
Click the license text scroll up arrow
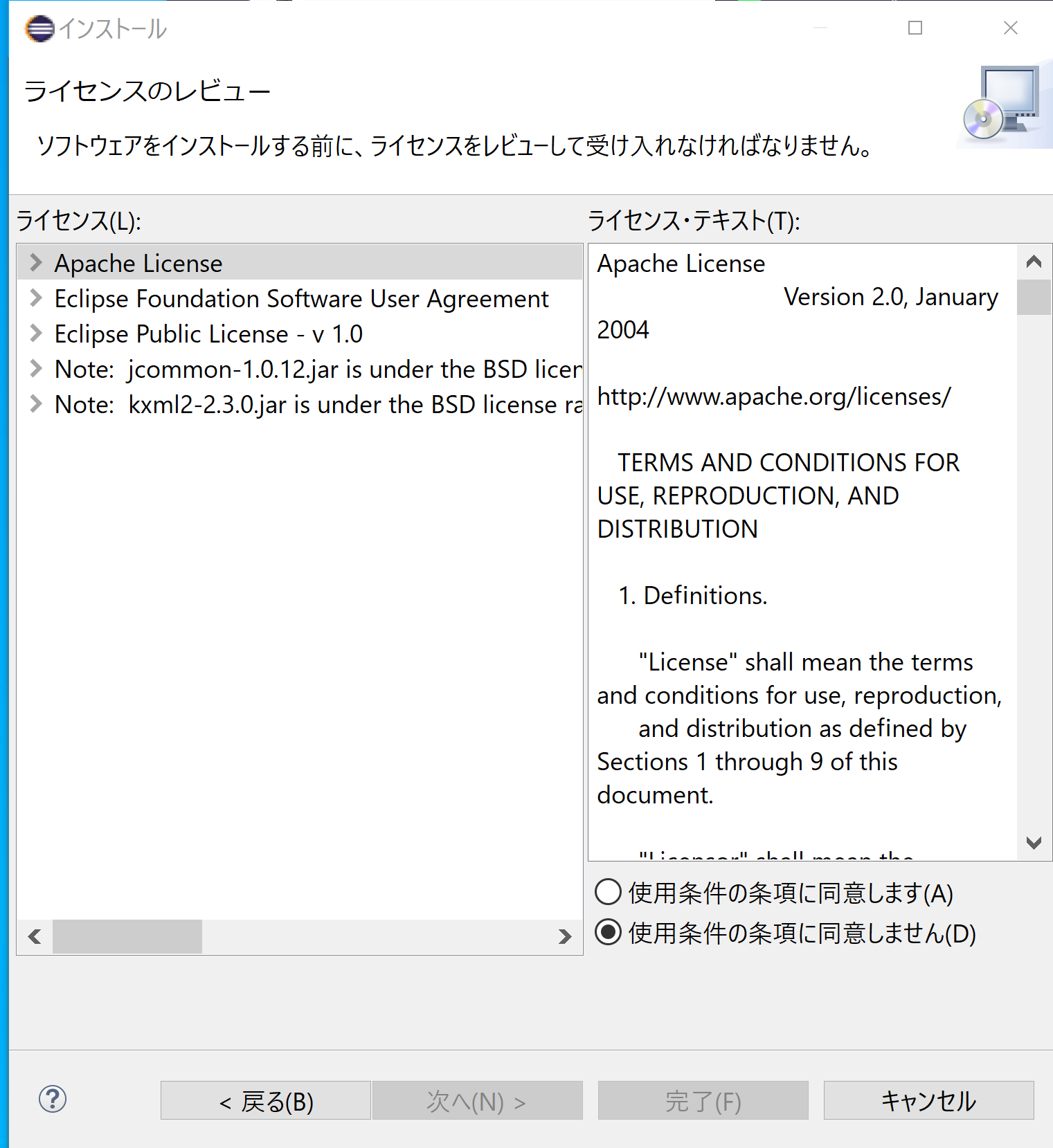tap(1034, 262)
